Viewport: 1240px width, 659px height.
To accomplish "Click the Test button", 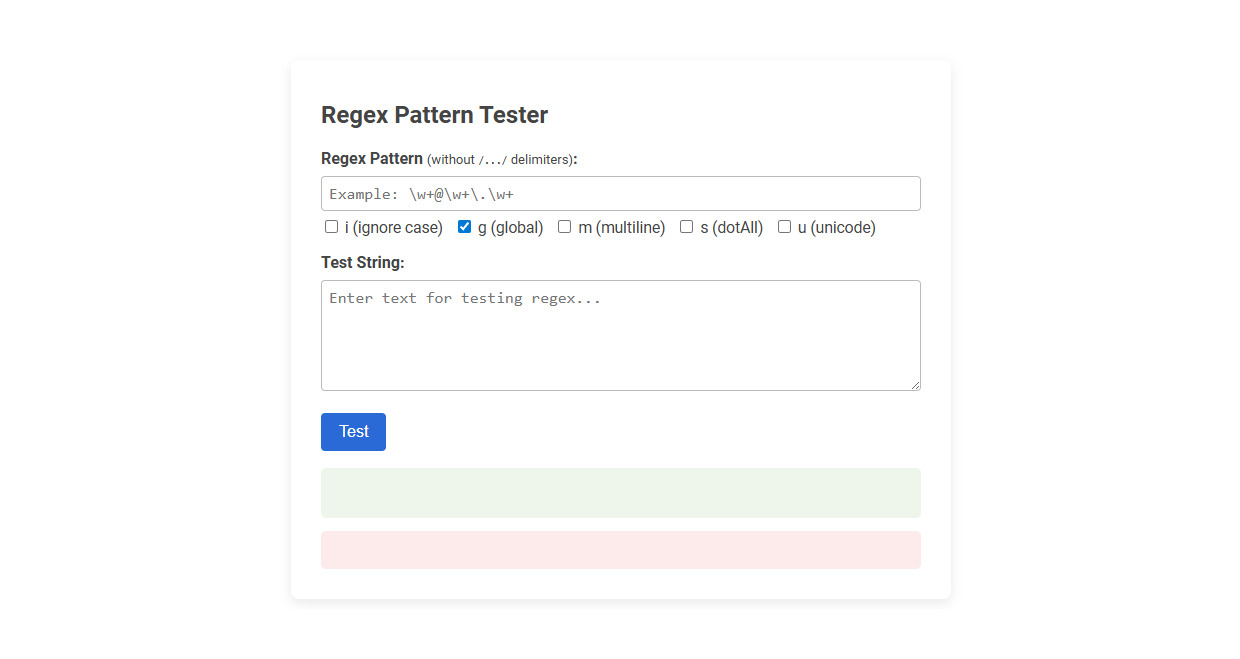I will pyautogui.click(x=353, y=431).
